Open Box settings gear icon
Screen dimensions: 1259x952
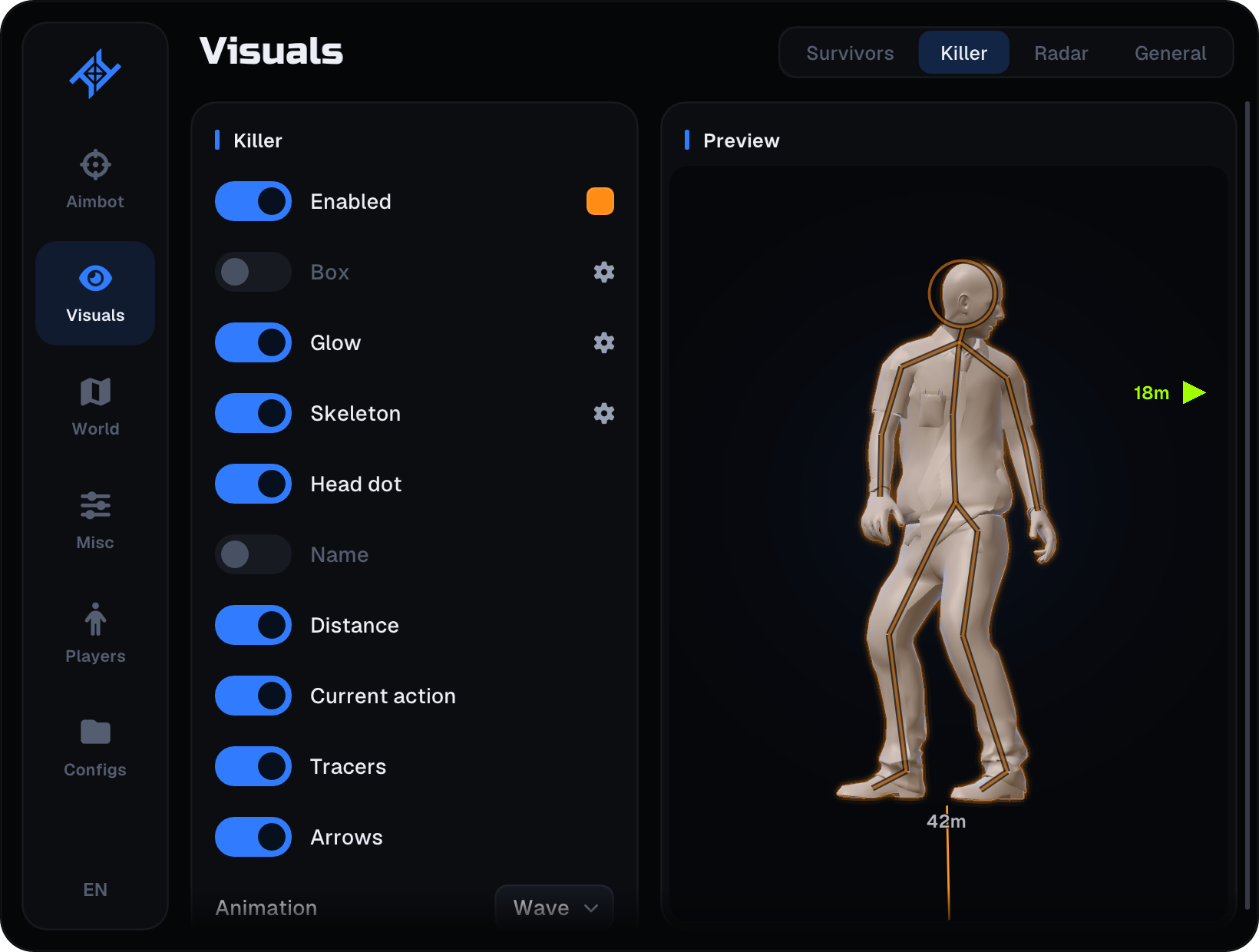point(604,272)
